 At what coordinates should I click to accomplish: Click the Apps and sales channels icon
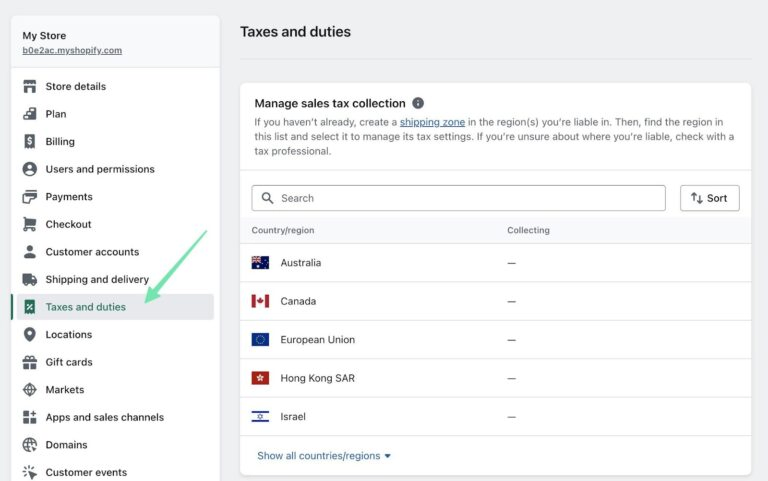coord(29,417)
